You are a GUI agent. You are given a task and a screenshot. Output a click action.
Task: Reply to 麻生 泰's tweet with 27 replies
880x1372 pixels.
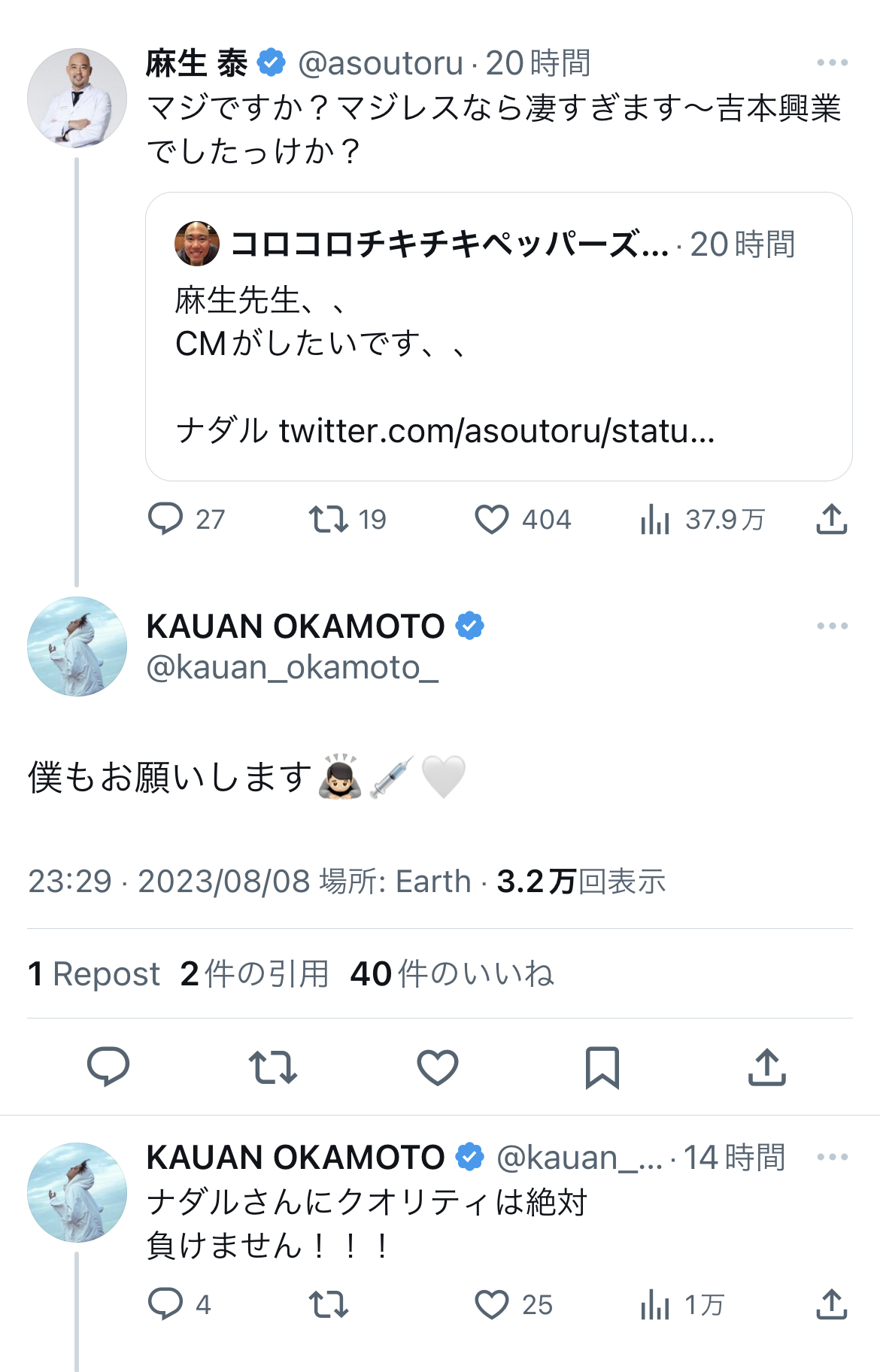click(x=165, y=519)
